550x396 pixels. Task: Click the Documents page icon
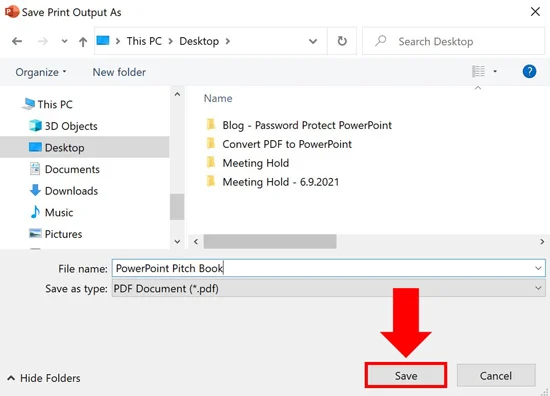coord(35,169)
